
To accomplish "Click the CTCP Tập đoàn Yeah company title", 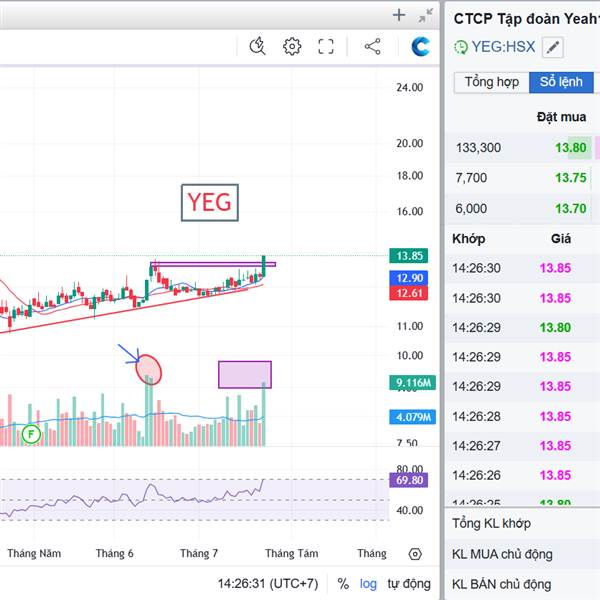I will pyautogui.click(x=527, y=19).
